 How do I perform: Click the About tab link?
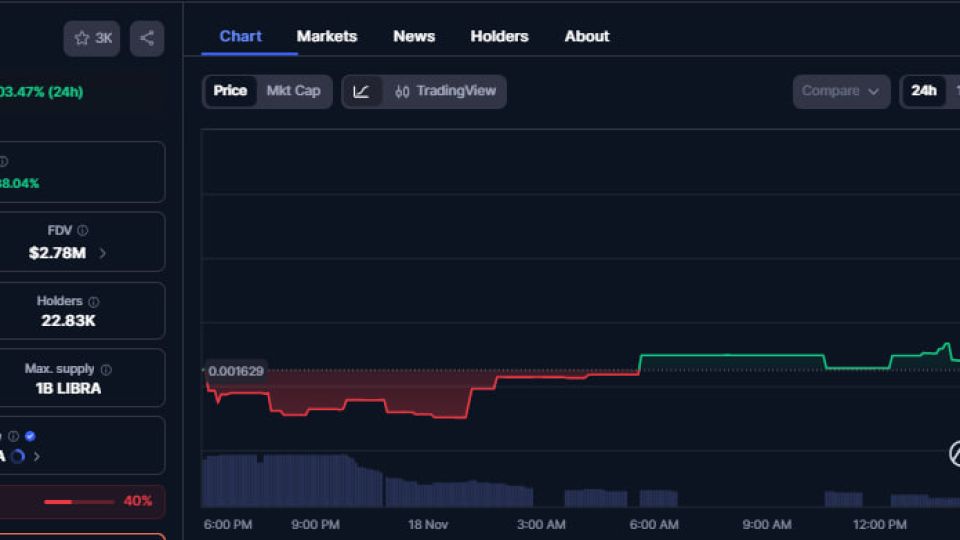click(586, 36)
